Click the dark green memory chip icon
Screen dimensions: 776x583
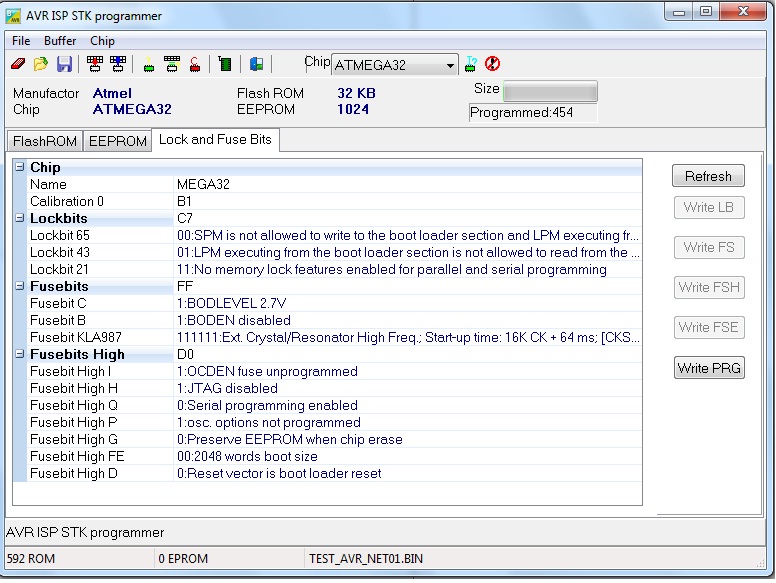[225, 64]
